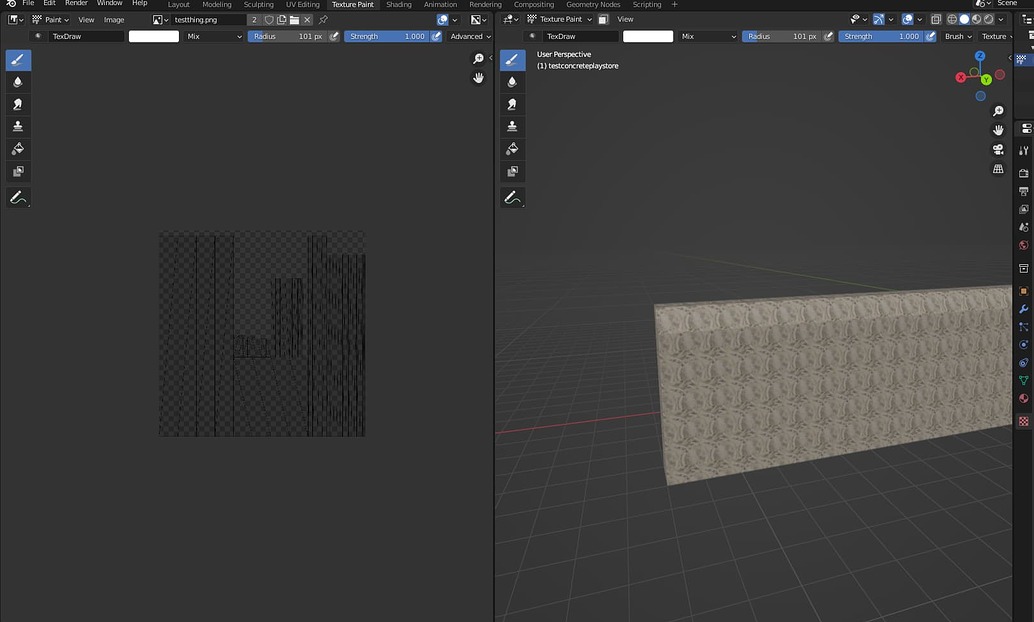Open Paint mode dropdown in image editor
The height and width of the screenshot is (622, 1034).
50,20
